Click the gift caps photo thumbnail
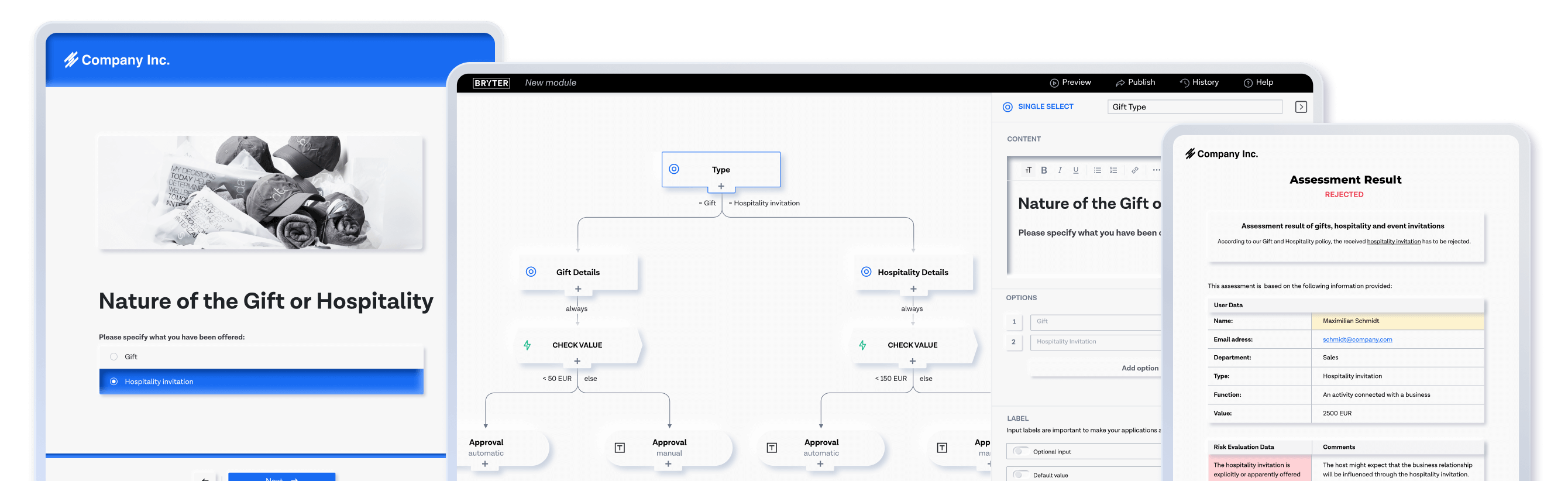 pos(260,193)
